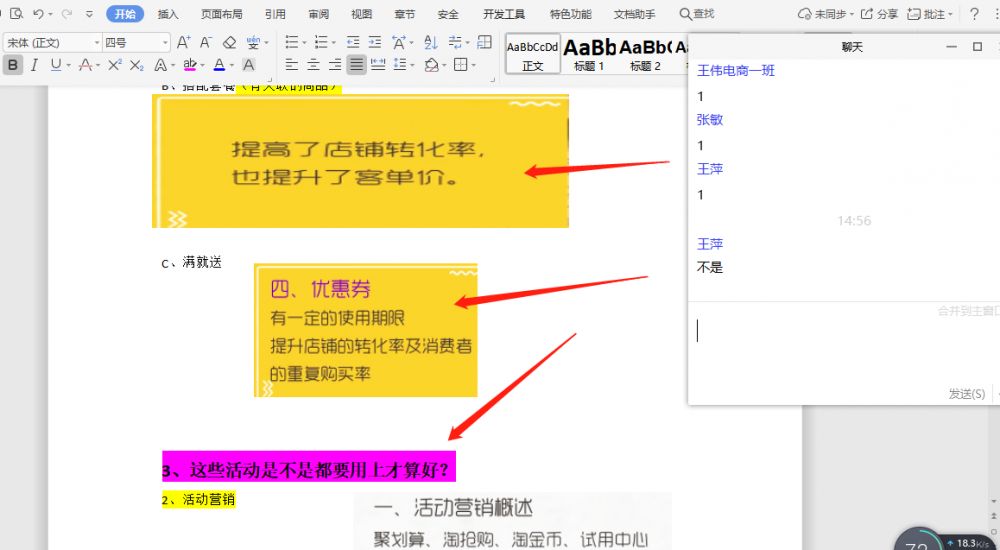Toggle subscript formatting
The width and height of the screenshot is (1000, 550).
click(x=136, y=64)
